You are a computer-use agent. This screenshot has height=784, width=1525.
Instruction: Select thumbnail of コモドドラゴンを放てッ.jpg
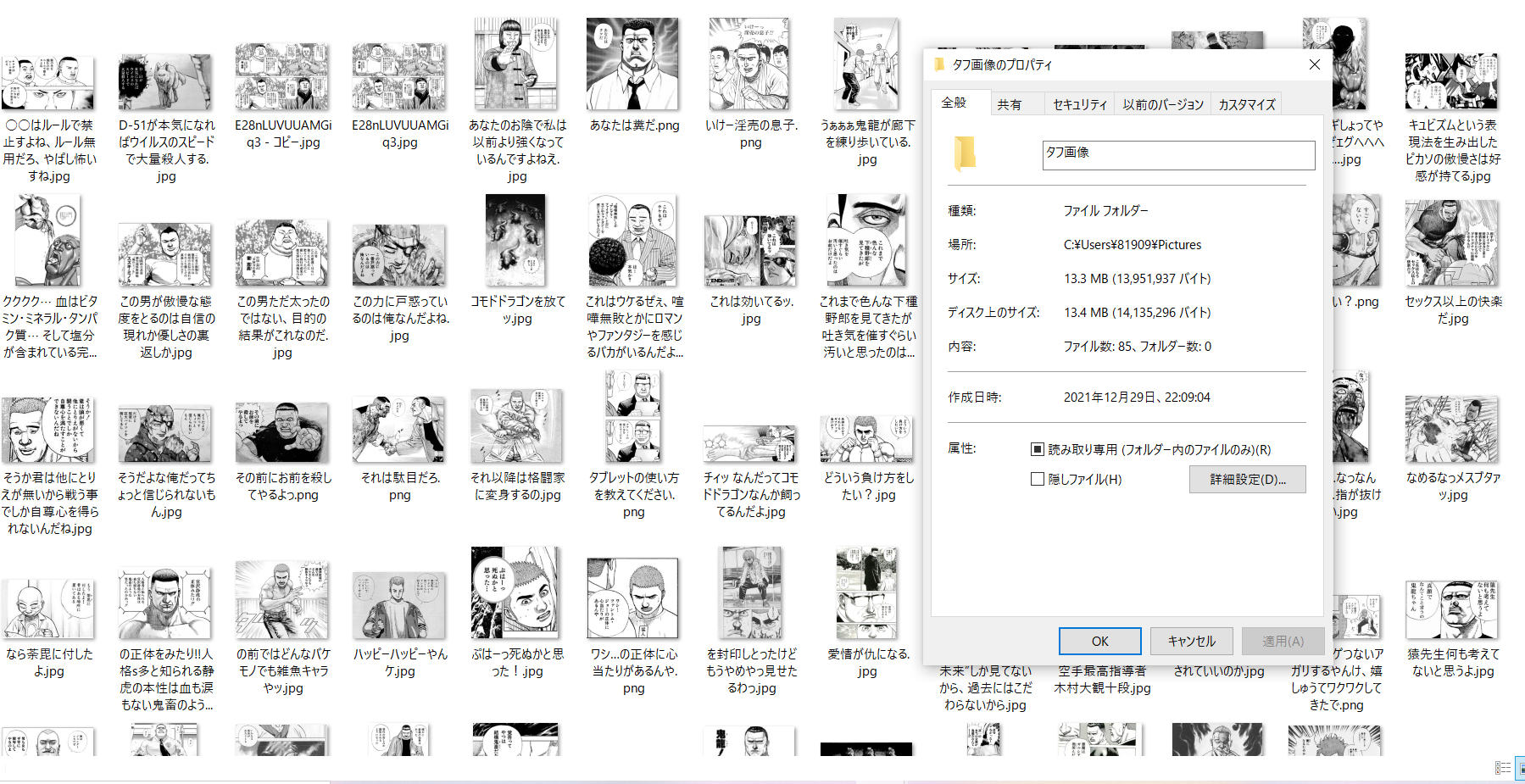(515, 241)
